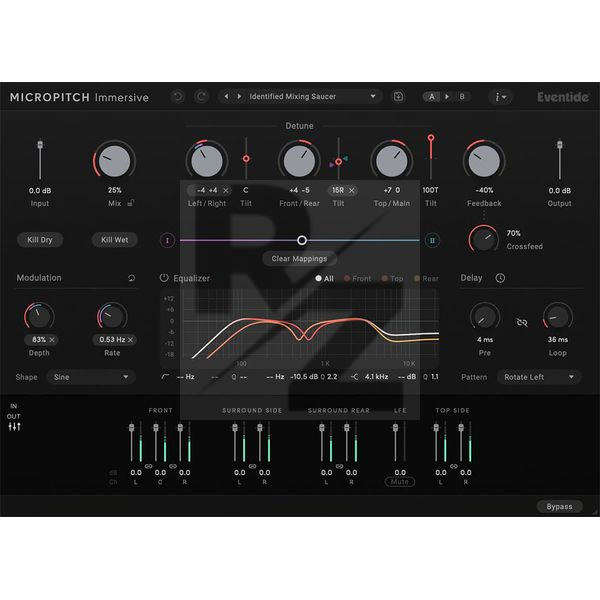The height and width of the screenshot is (600, 600).
Task: Click the Identified Mixing Saucer preset name
Action: 293,96
